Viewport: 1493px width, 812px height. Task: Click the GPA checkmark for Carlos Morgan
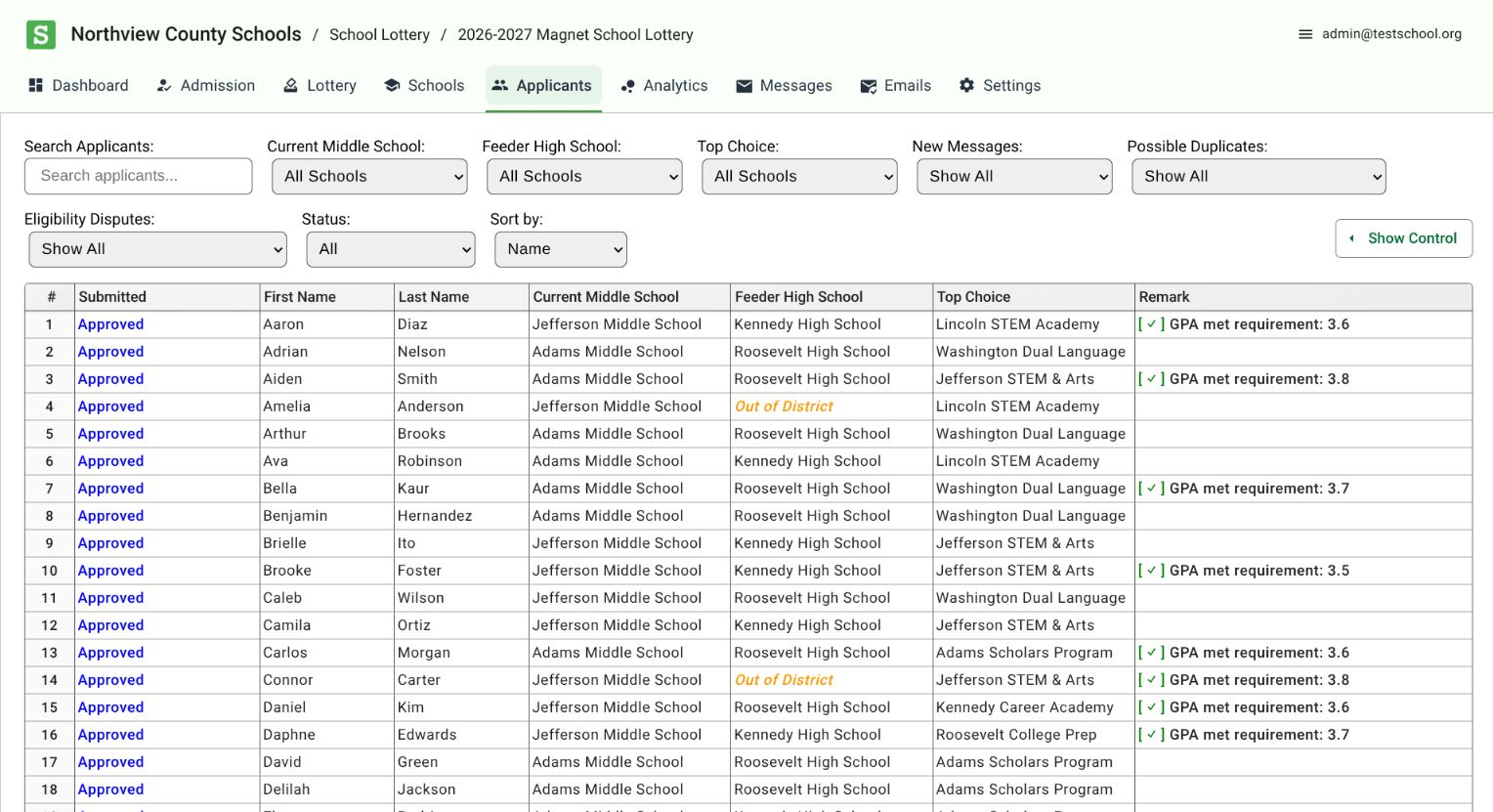tap(1151, 653)
